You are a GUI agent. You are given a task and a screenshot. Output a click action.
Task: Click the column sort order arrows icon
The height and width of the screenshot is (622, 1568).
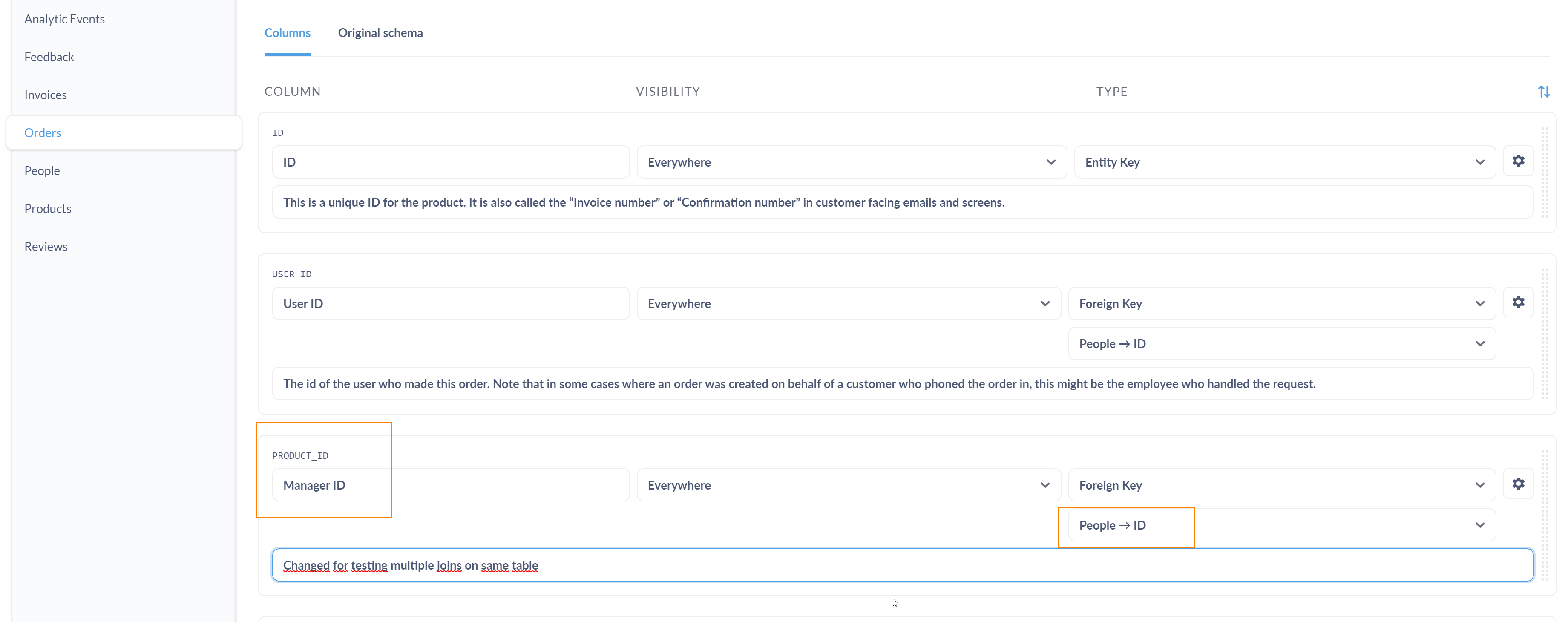coord(1544,91)
